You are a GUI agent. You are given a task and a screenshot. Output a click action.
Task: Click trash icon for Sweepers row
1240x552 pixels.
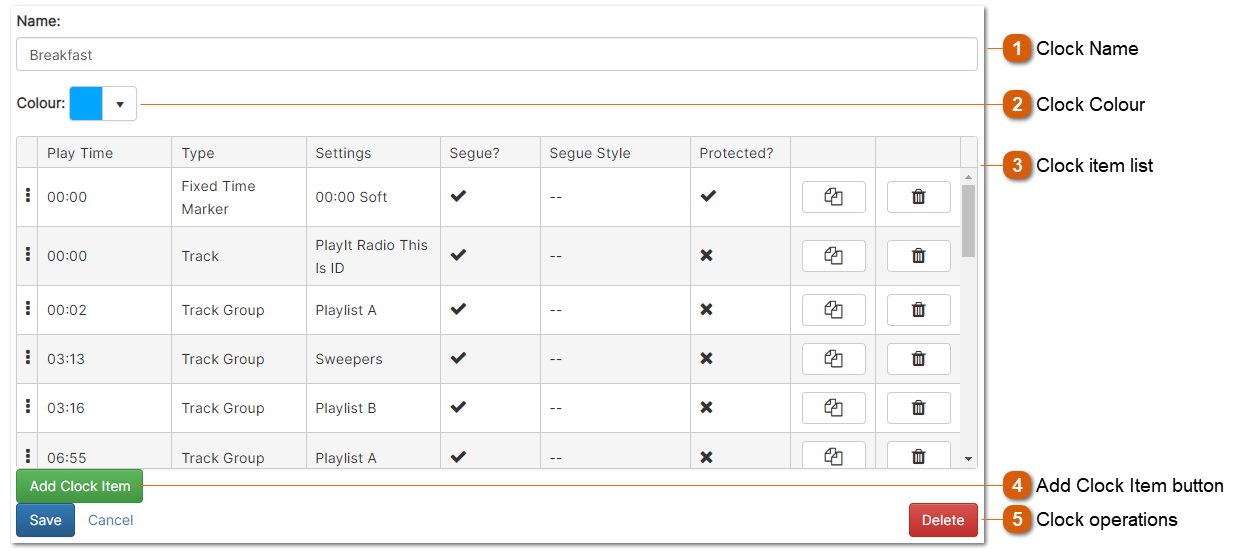(918, 359)
